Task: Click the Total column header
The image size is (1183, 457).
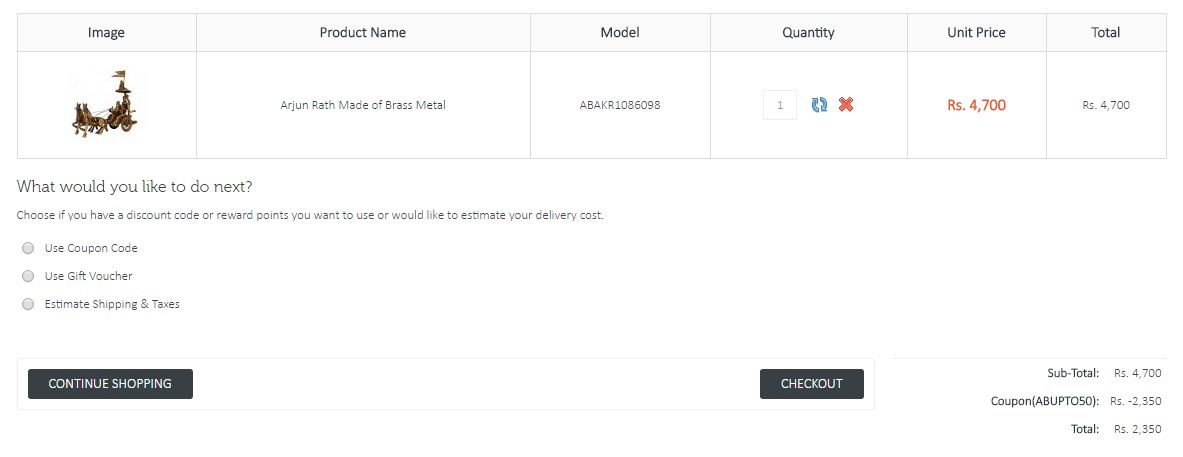Action: pyautogui.click(x=1105, y=33)
